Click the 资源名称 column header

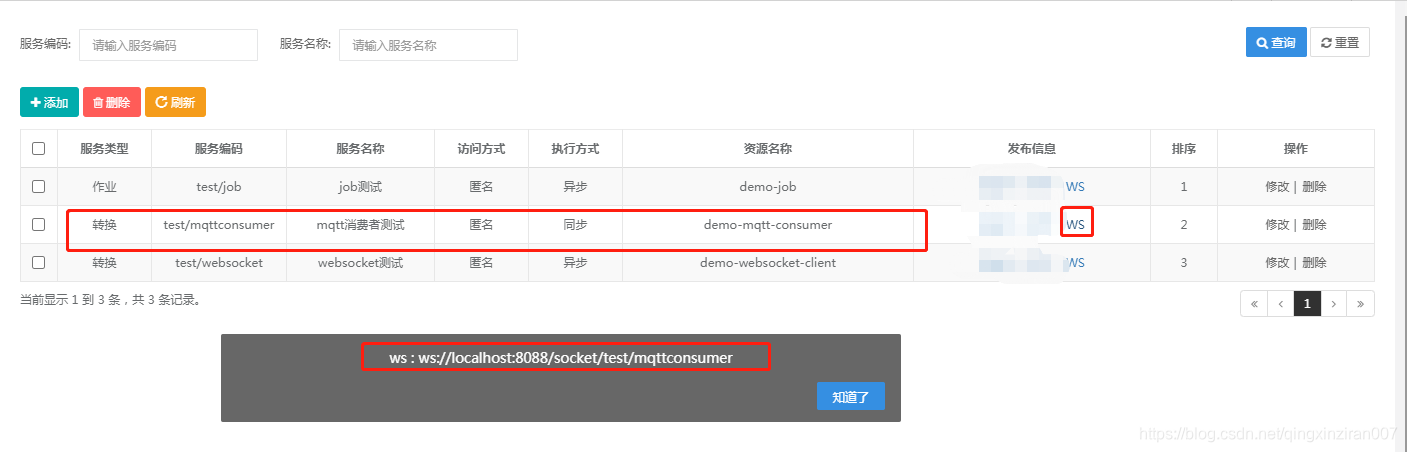(x=768, y=148)
